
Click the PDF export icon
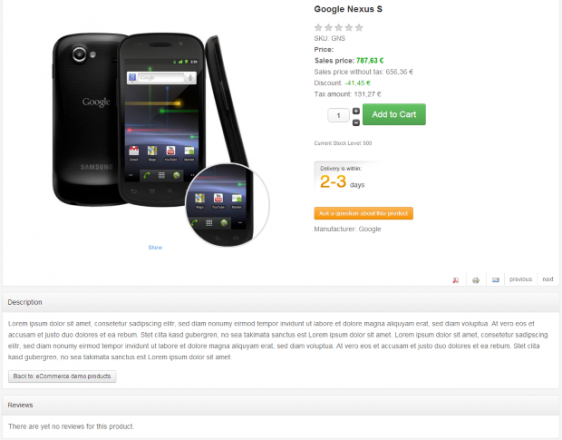[456, 280]
